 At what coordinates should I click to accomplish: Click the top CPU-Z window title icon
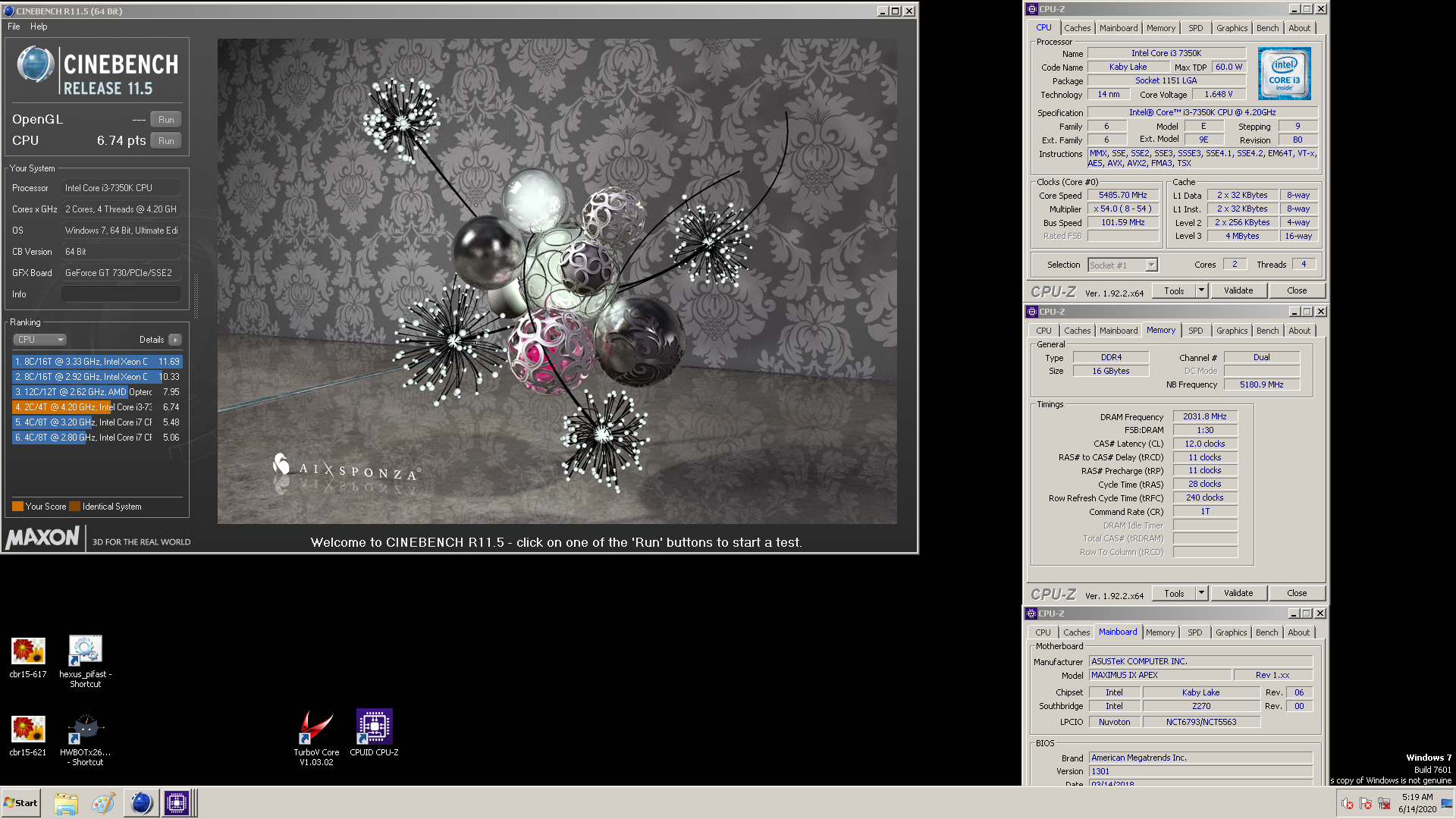(1031, 9)
